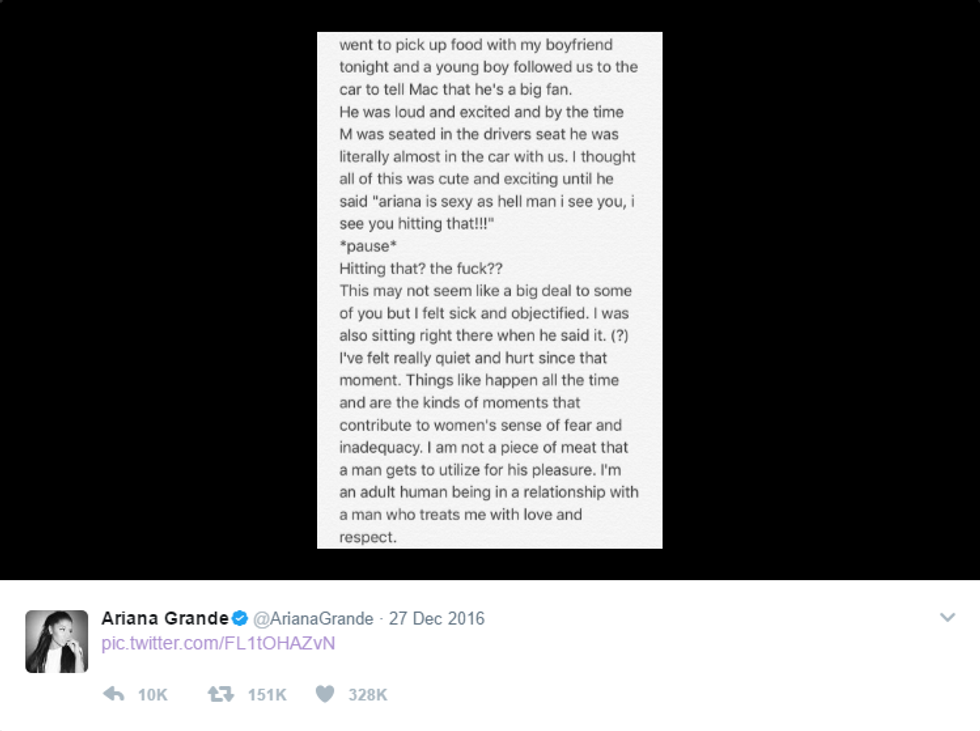Click the Ariana Grande display name
Image resolution: width=980 pixels, height=731 pixels.
click(165, 619)
